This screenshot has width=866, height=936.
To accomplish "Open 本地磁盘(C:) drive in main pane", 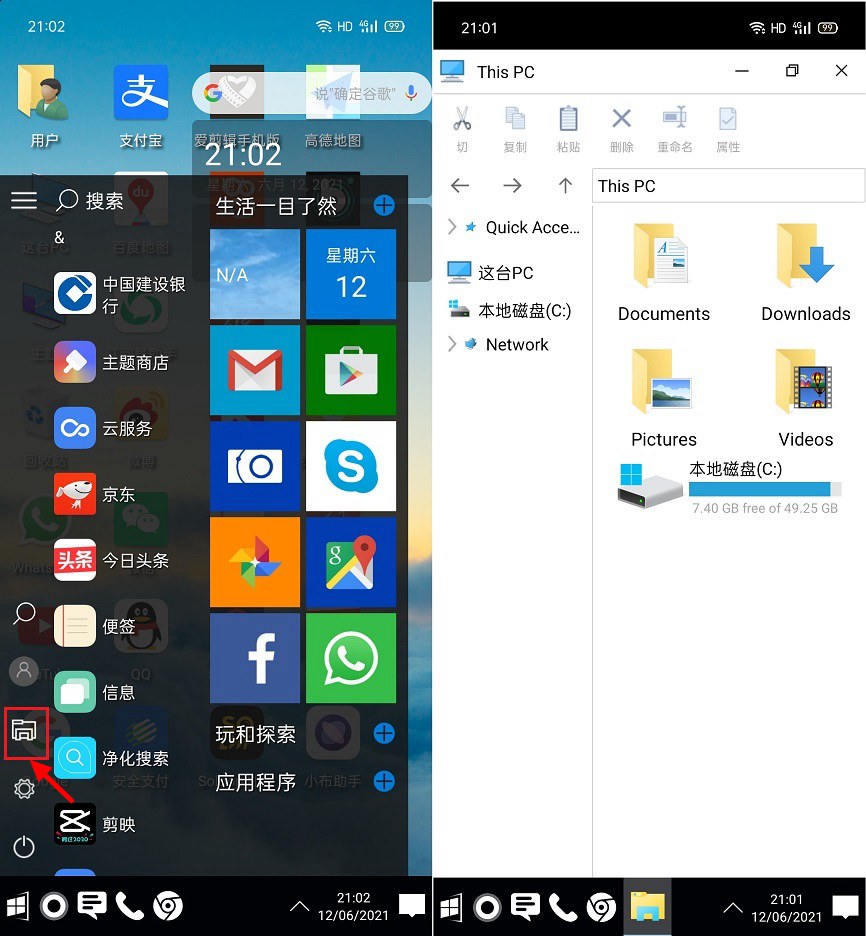I will [729, 488].
